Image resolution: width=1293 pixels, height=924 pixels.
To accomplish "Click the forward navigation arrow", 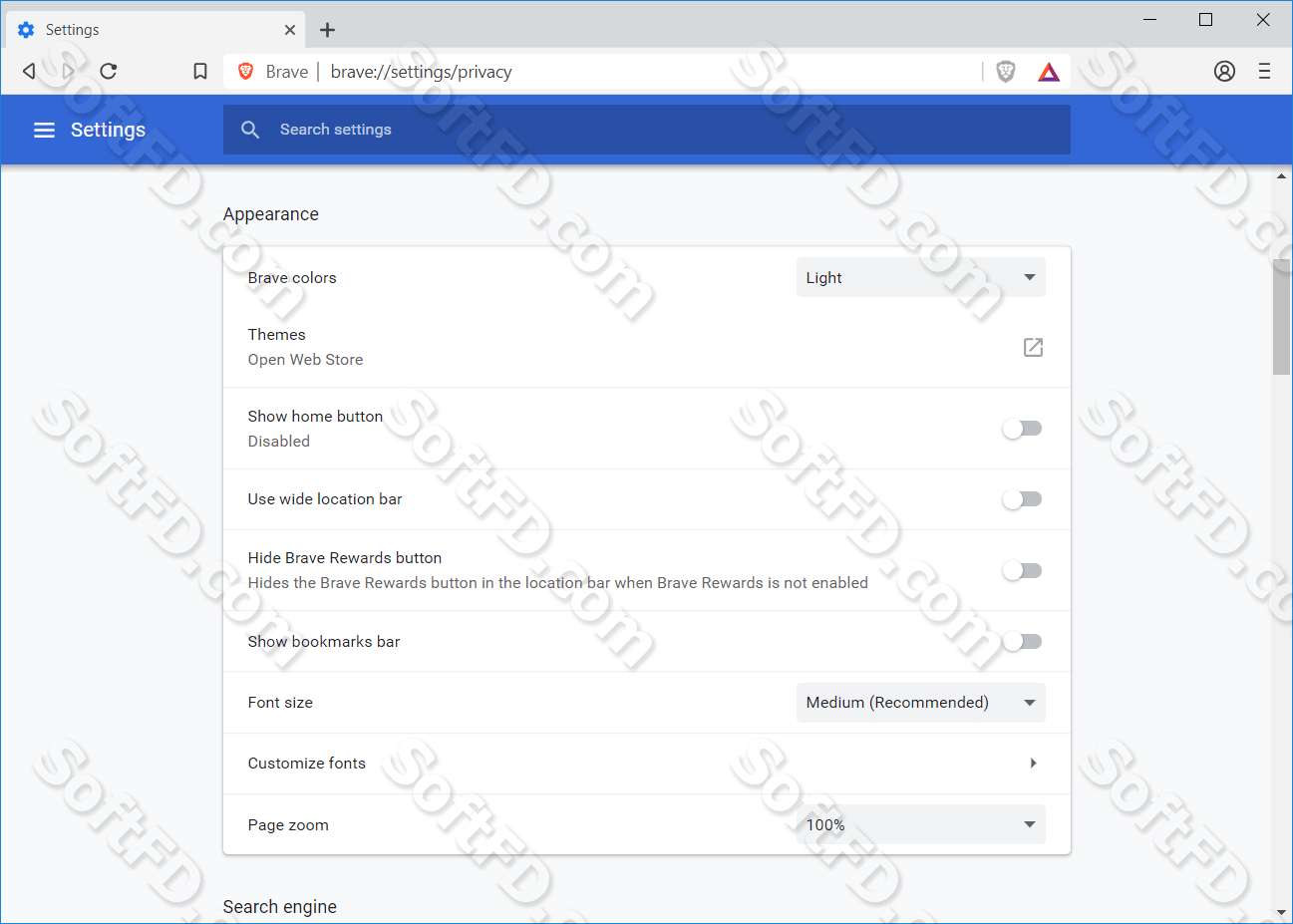I will click(x=68, y=71).
